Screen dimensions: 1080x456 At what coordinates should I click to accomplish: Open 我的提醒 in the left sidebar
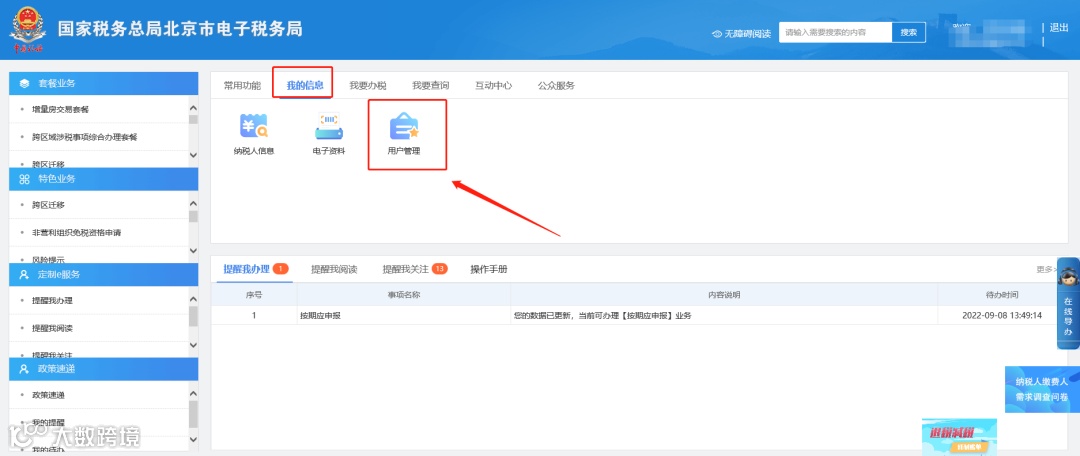point(48,422)
